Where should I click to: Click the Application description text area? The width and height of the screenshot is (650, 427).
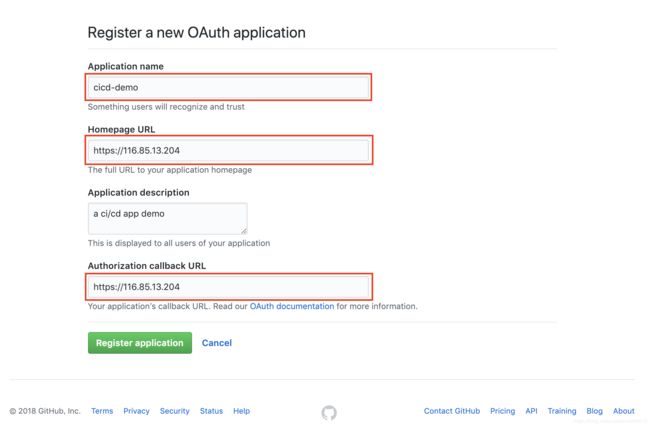[167, 218]
